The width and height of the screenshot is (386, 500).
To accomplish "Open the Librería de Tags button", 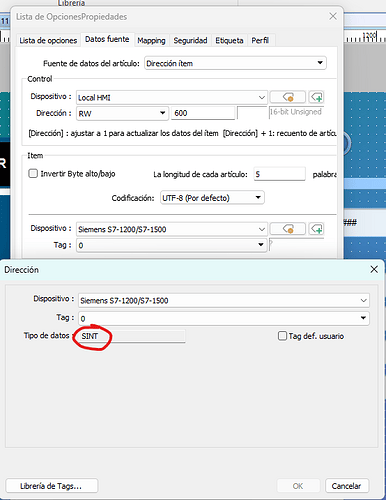I will [52, 486].
